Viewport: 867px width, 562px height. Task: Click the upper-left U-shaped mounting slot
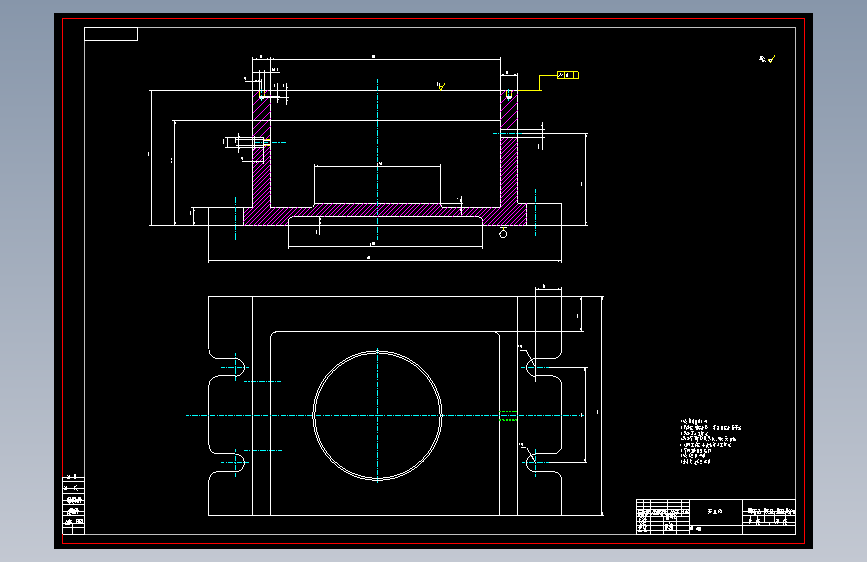point(228,367)
